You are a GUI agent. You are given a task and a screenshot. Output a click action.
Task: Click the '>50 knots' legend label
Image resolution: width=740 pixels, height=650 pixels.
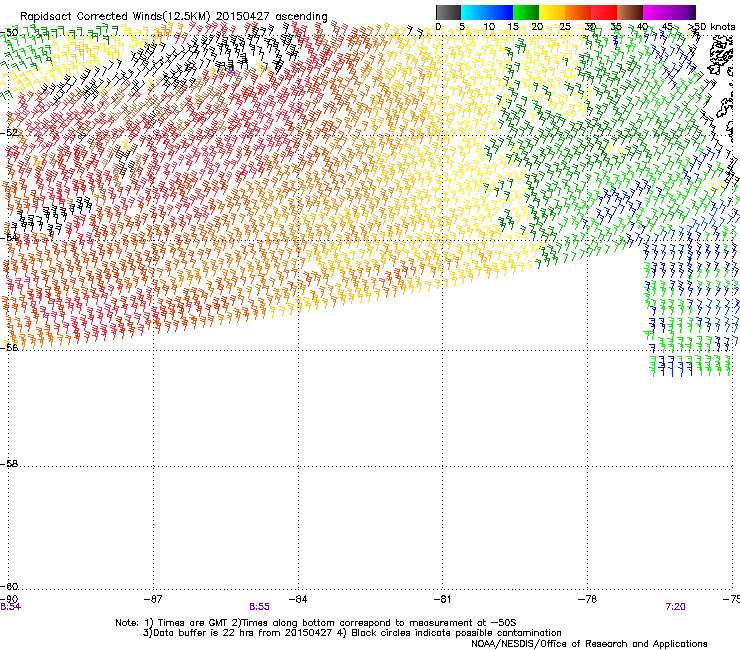711,26
